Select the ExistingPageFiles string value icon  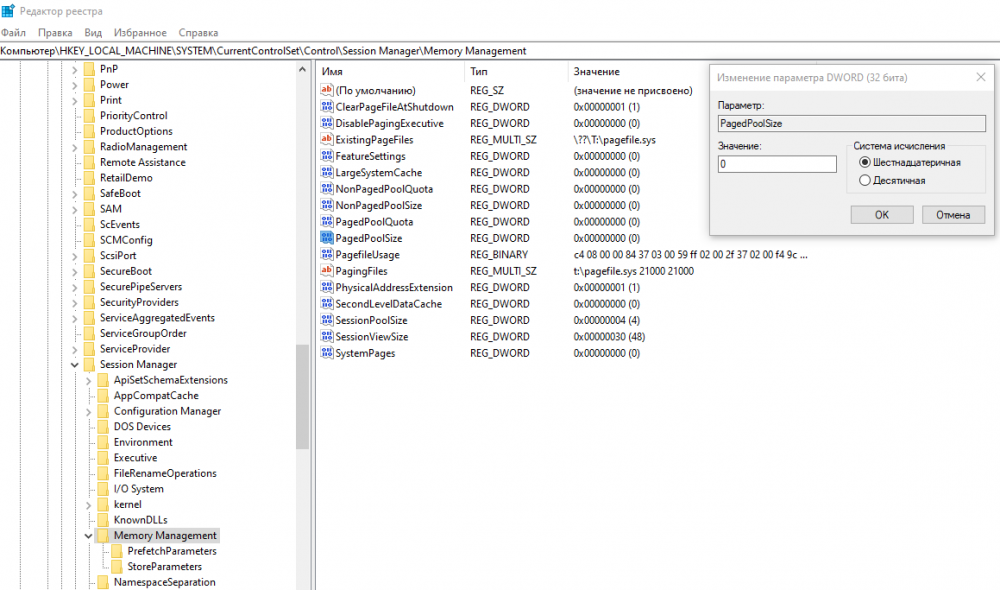click(x=326, y=140)
